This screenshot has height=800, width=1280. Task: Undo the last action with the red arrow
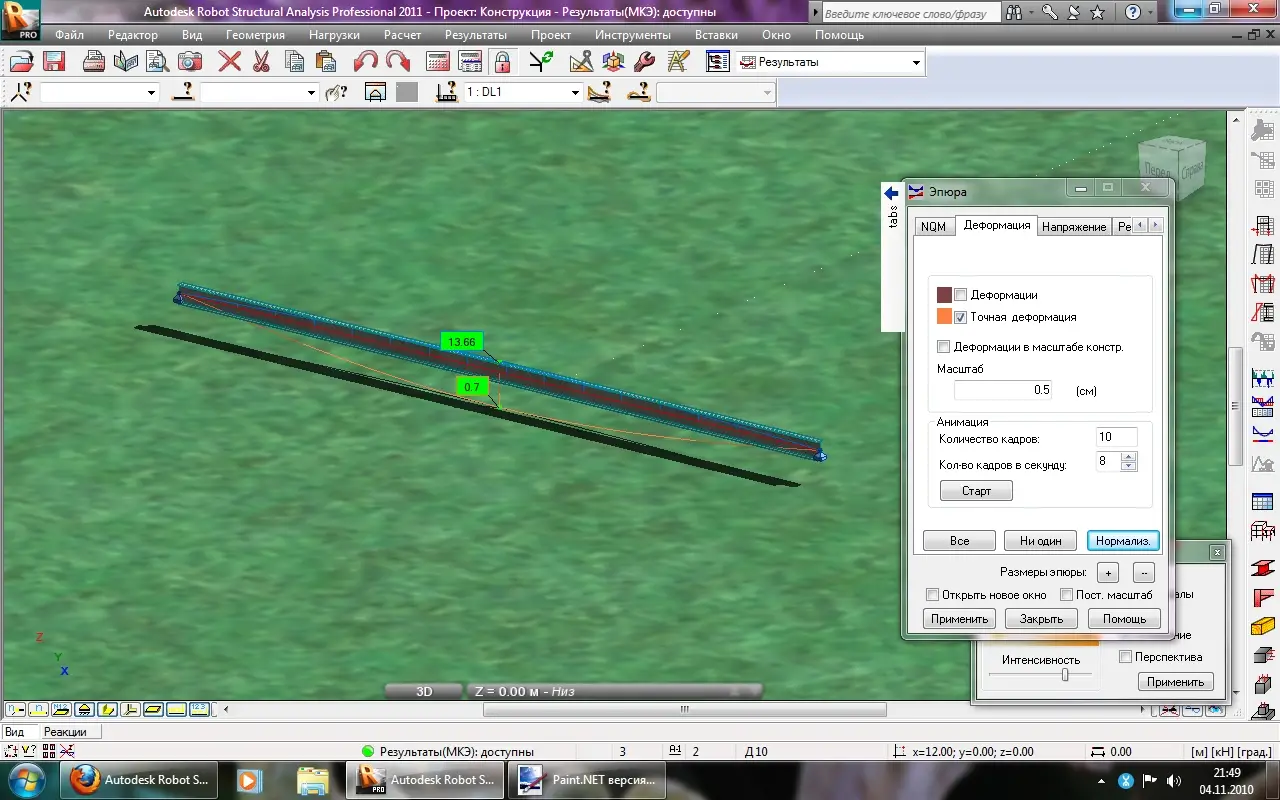366,62
